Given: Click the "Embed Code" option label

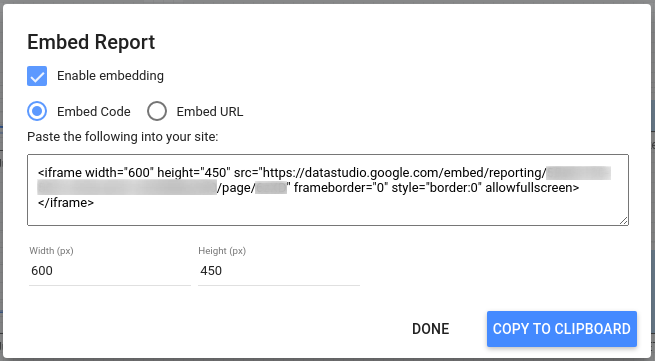Looking at the screenshot, I should coord(94,112).
